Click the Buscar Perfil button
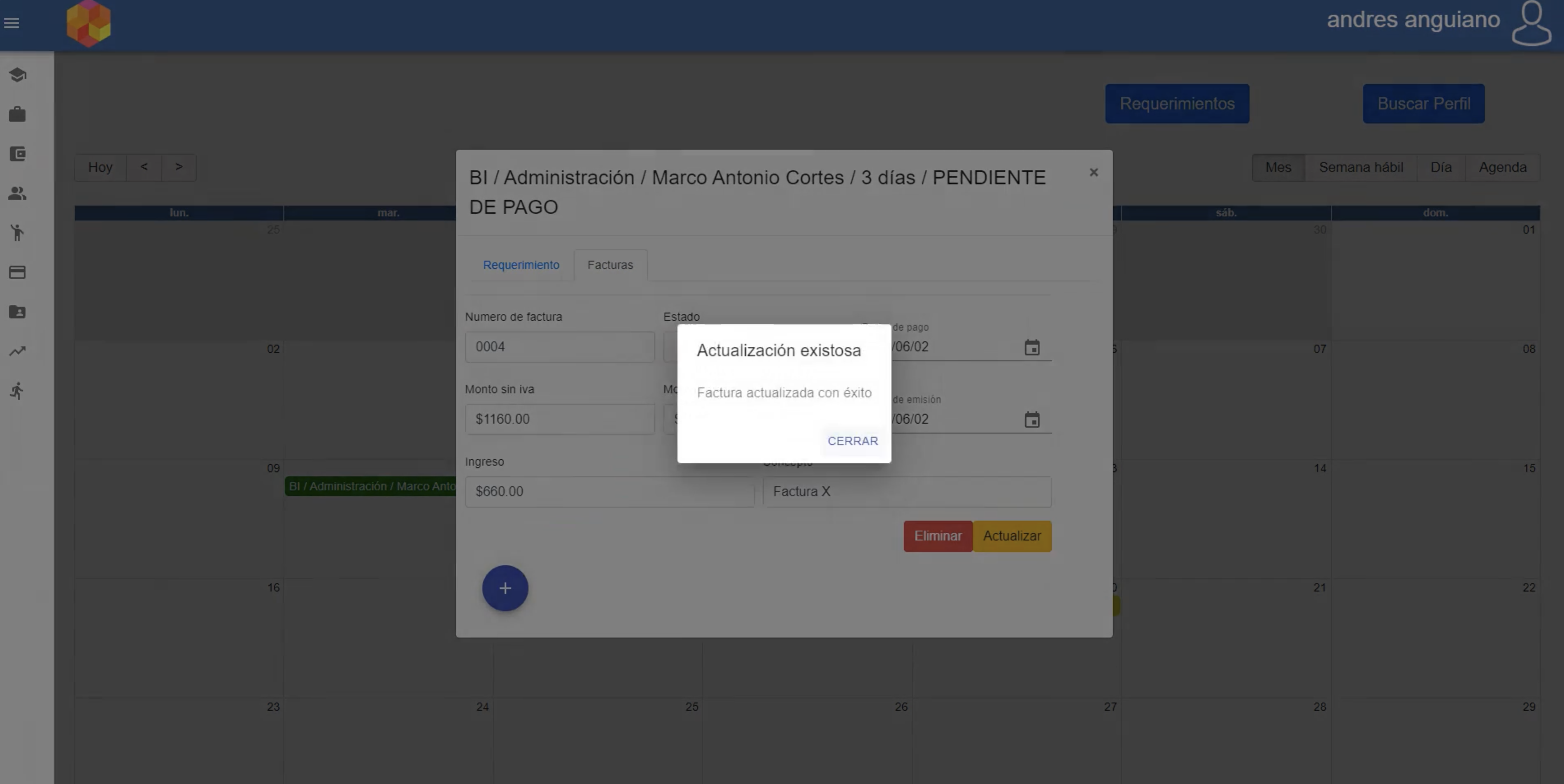1564x784 pixels. tap(1423, 104)
